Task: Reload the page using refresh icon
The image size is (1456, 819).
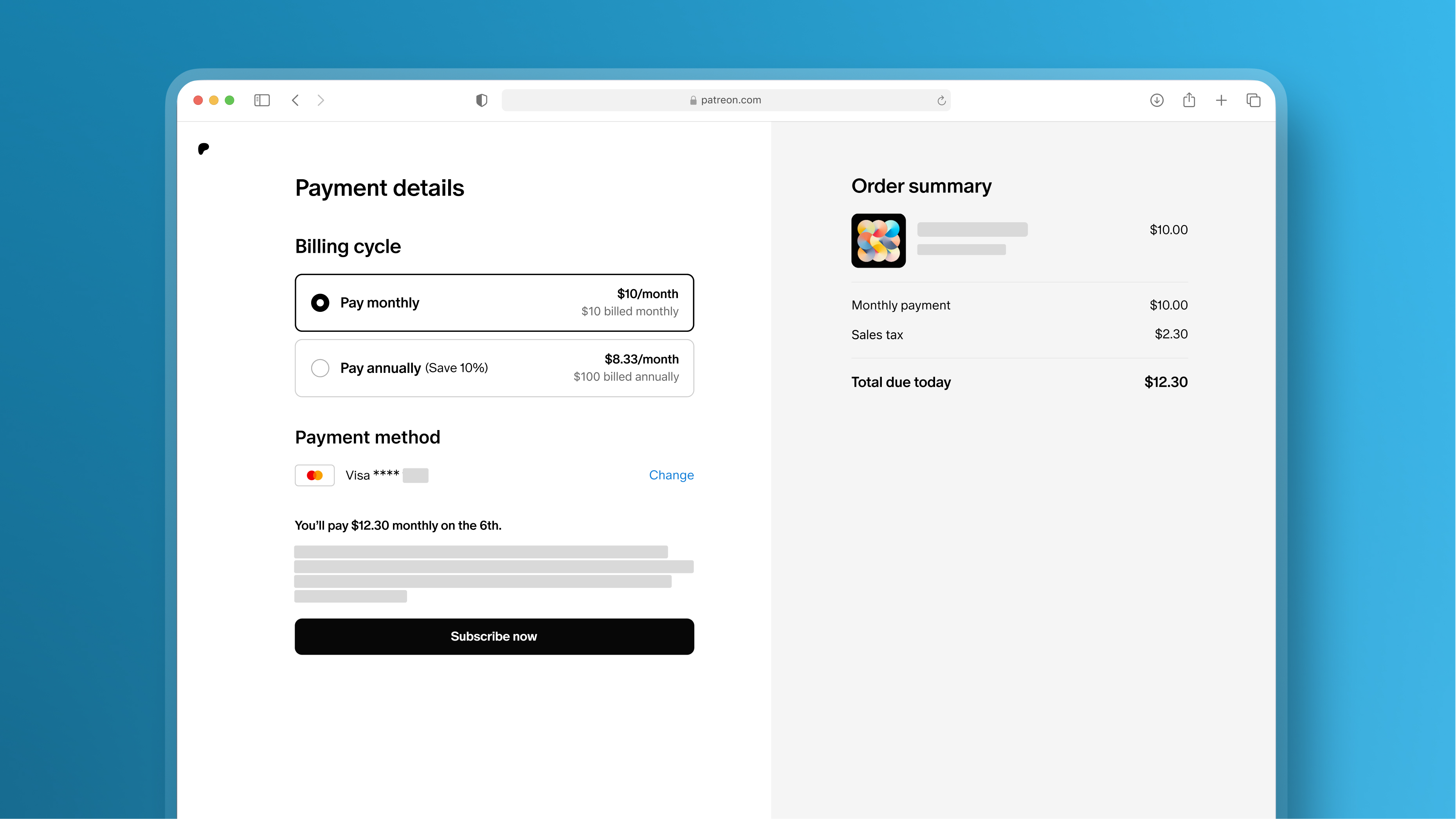Action: click(941, 101)
